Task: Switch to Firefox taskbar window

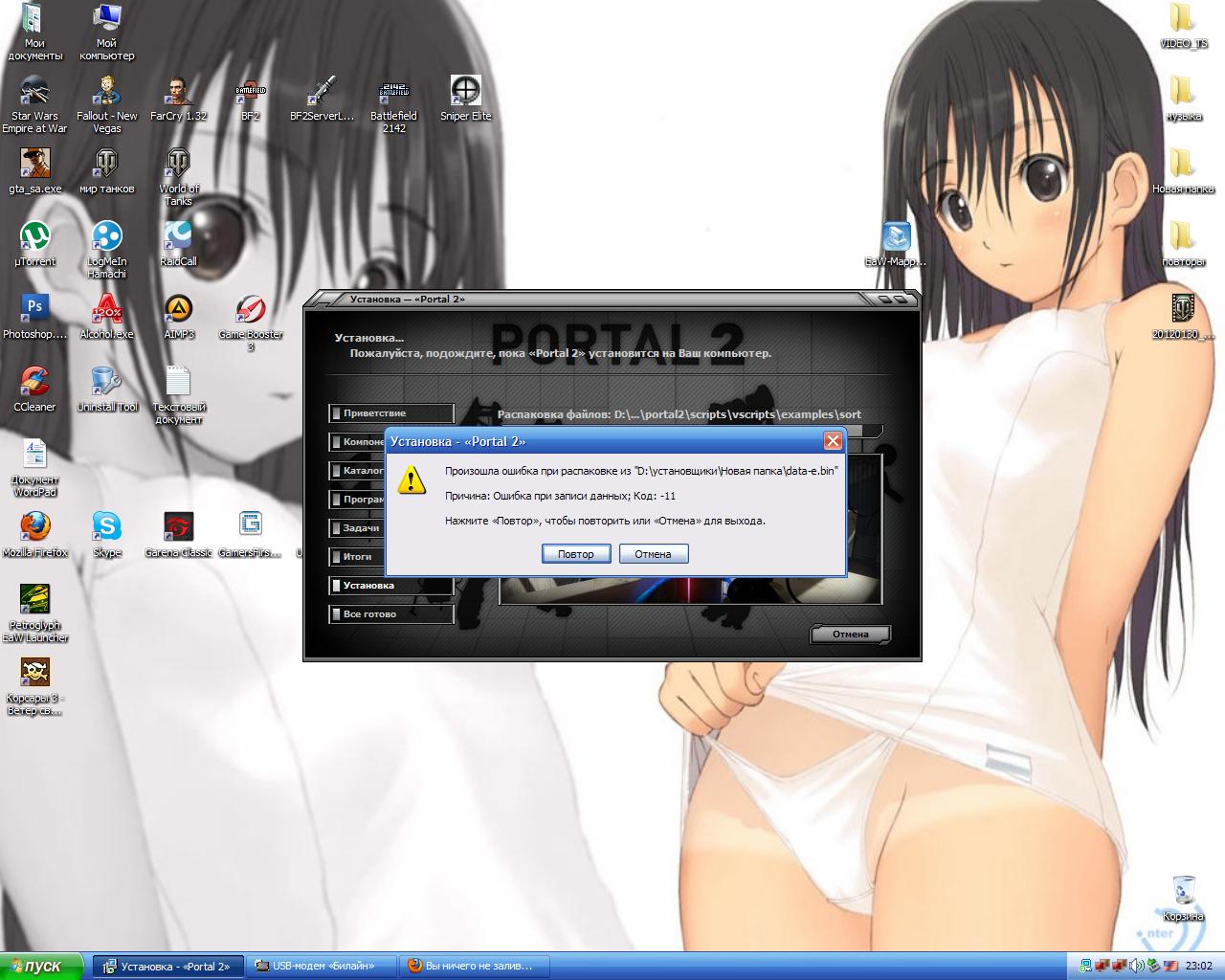Action: click(x=476, y=967)
